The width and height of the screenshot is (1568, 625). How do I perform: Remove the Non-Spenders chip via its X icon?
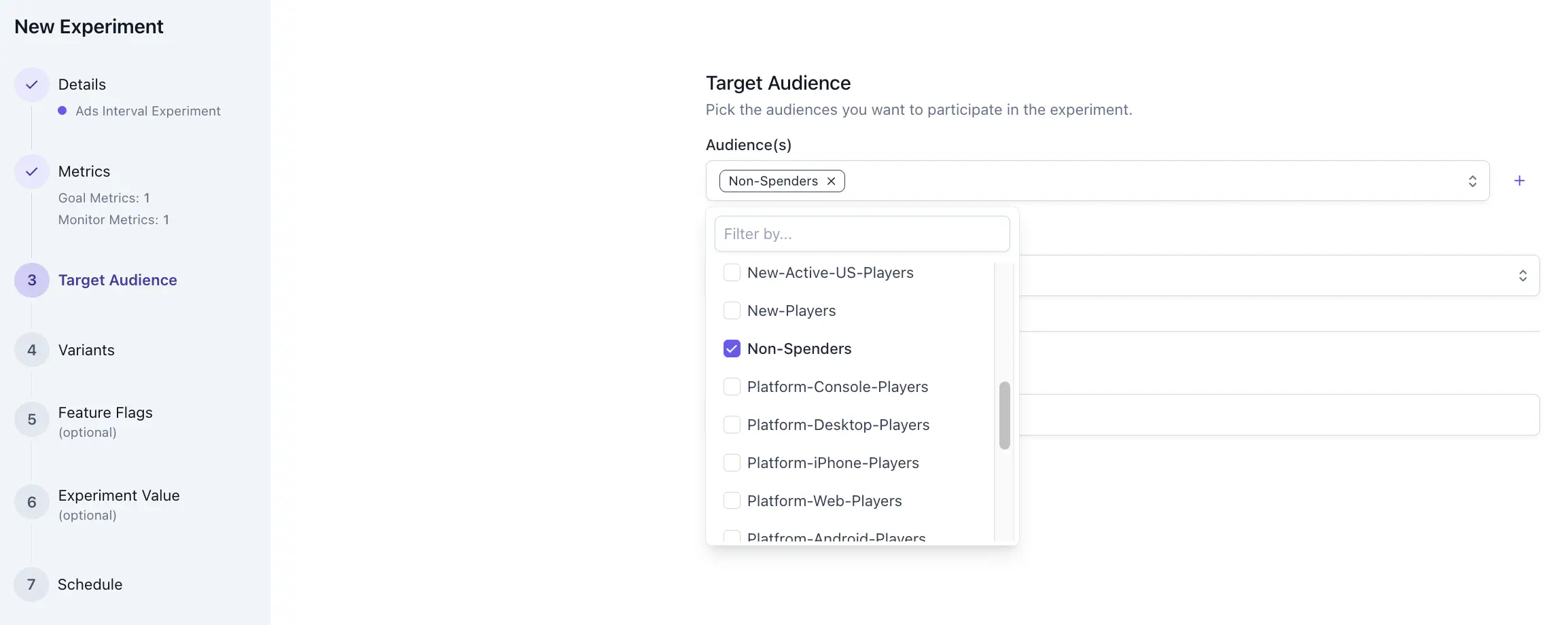pos(831,181)
